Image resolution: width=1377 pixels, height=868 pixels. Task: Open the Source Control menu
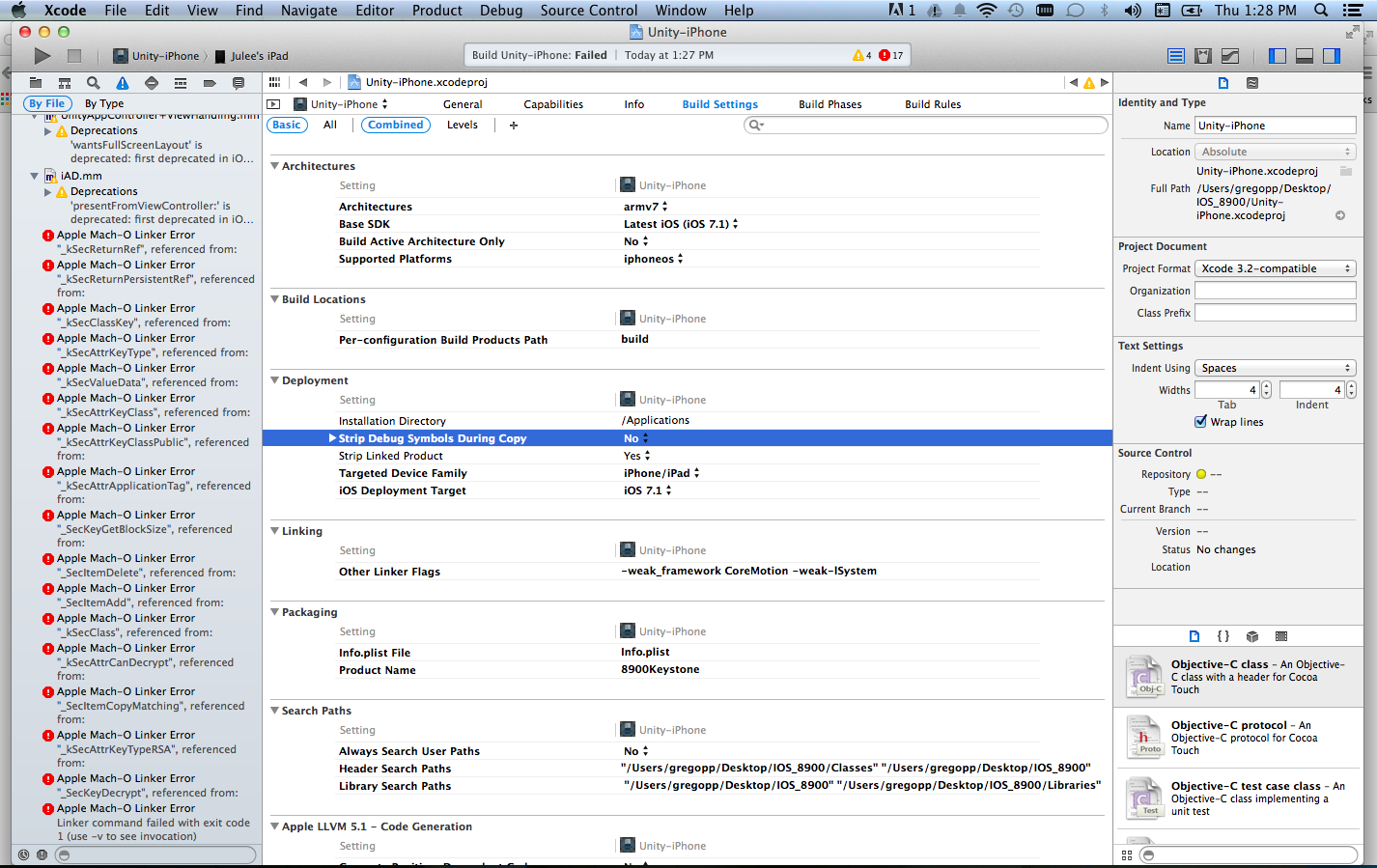pos(589,10)
